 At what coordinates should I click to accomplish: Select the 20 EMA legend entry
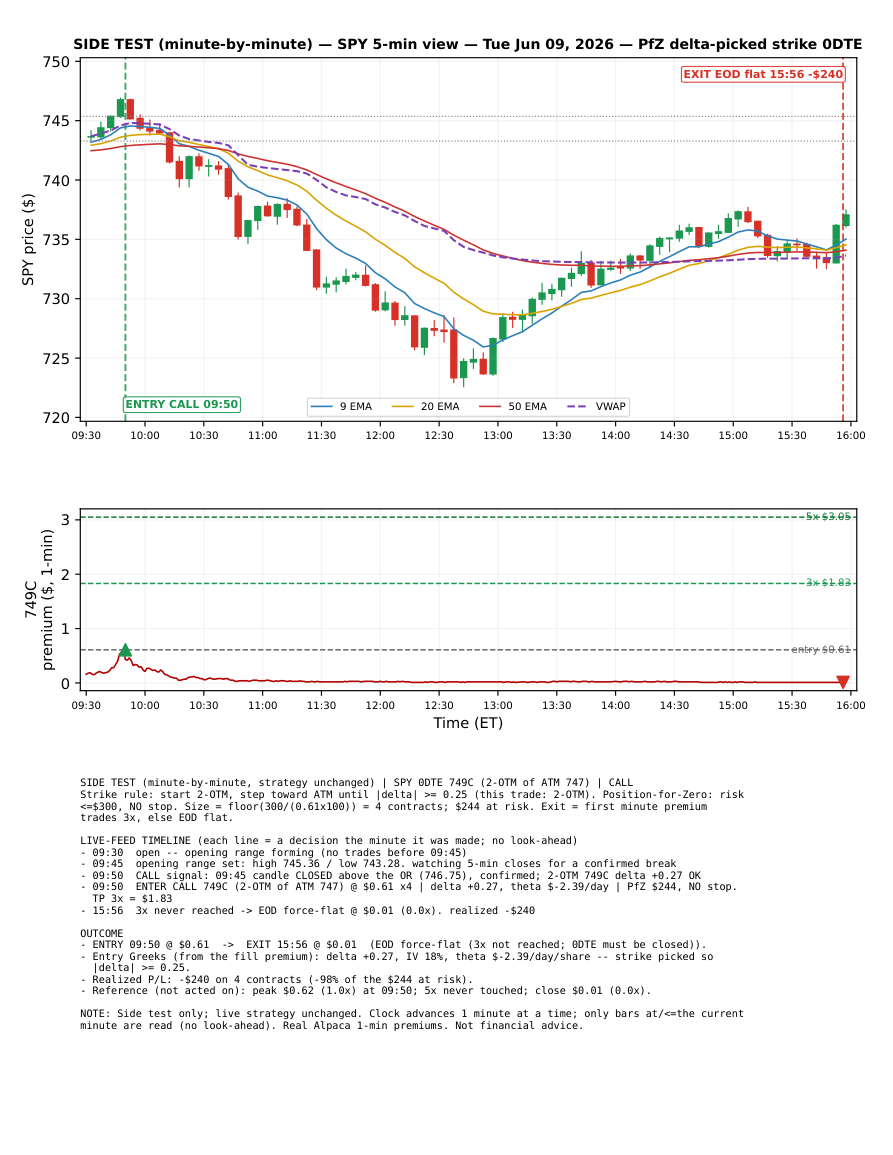click(x=425, y=407)
